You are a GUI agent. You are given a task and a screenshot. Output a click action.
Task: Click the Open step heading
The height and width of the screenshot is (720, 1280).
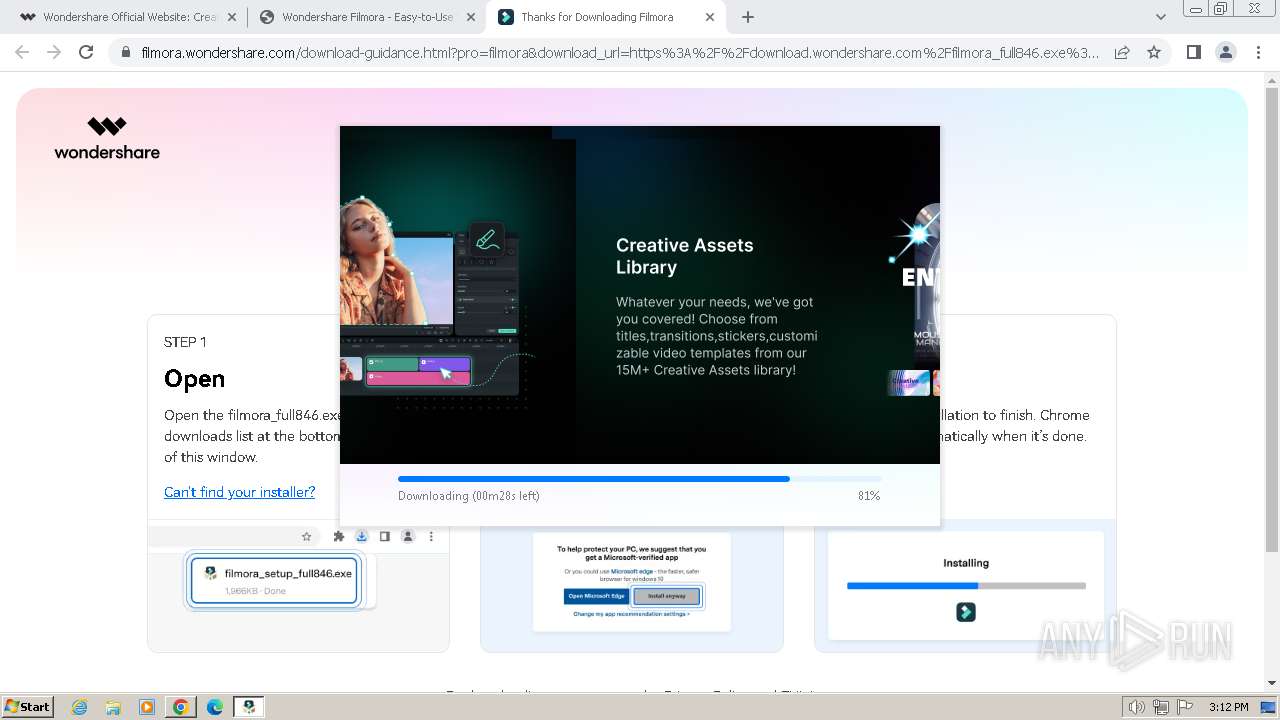click(194, 379)
